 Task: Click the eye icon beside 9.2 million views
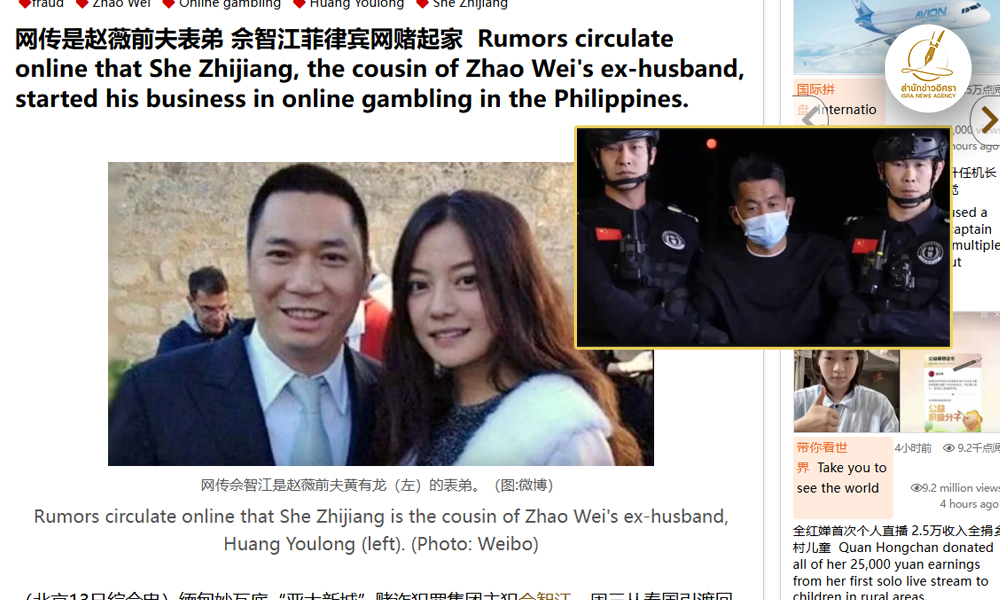916,488
